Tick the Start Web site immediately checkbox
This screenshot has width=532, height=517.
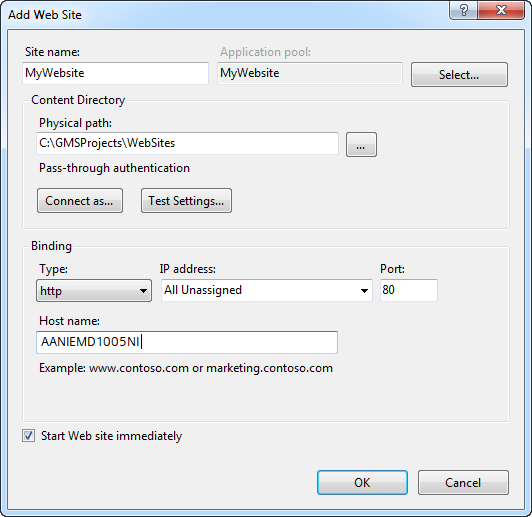[28, 436]
